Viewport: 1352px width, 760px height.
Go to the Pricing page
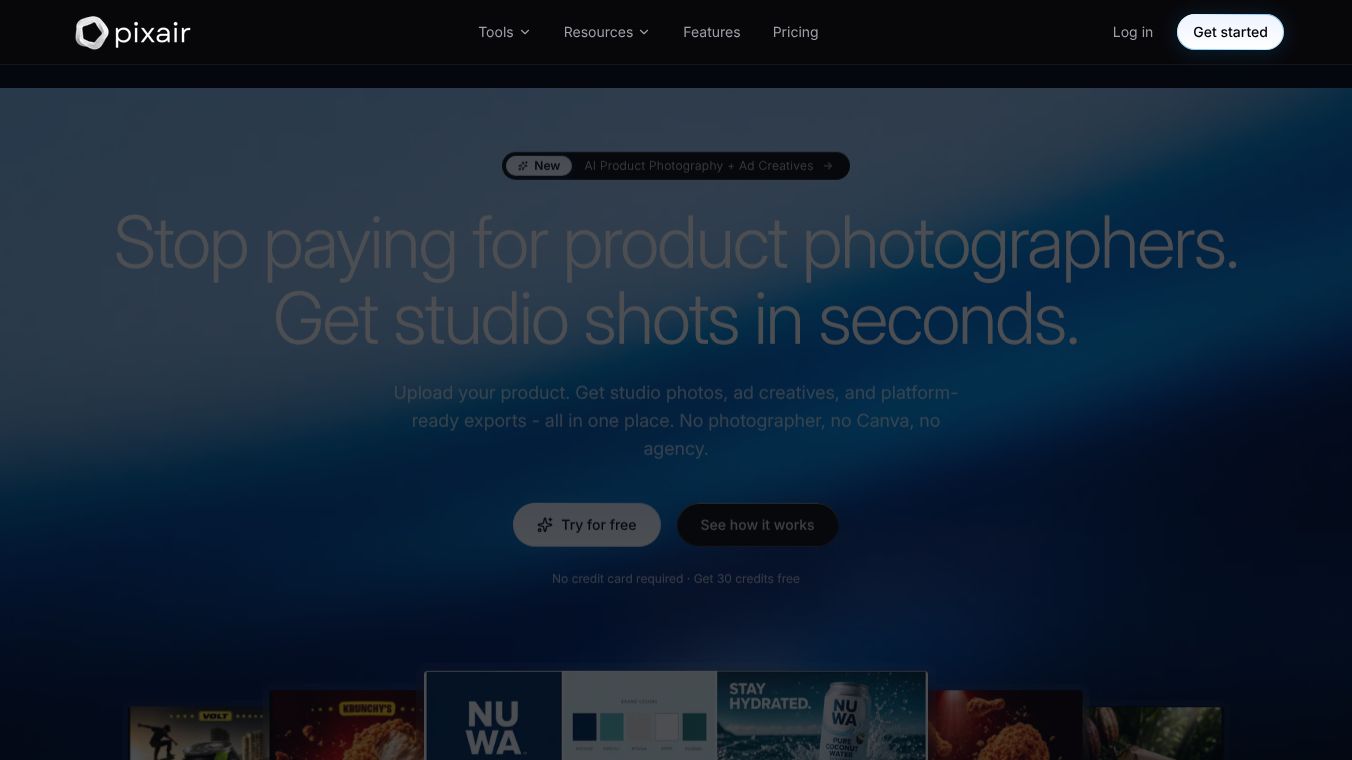click(x=796, y=32)
